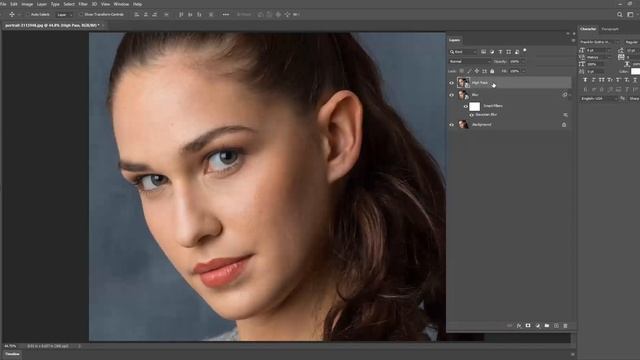
Task: Select the Gaussian Blur filter entry
Action: click(x=486, y=115)
